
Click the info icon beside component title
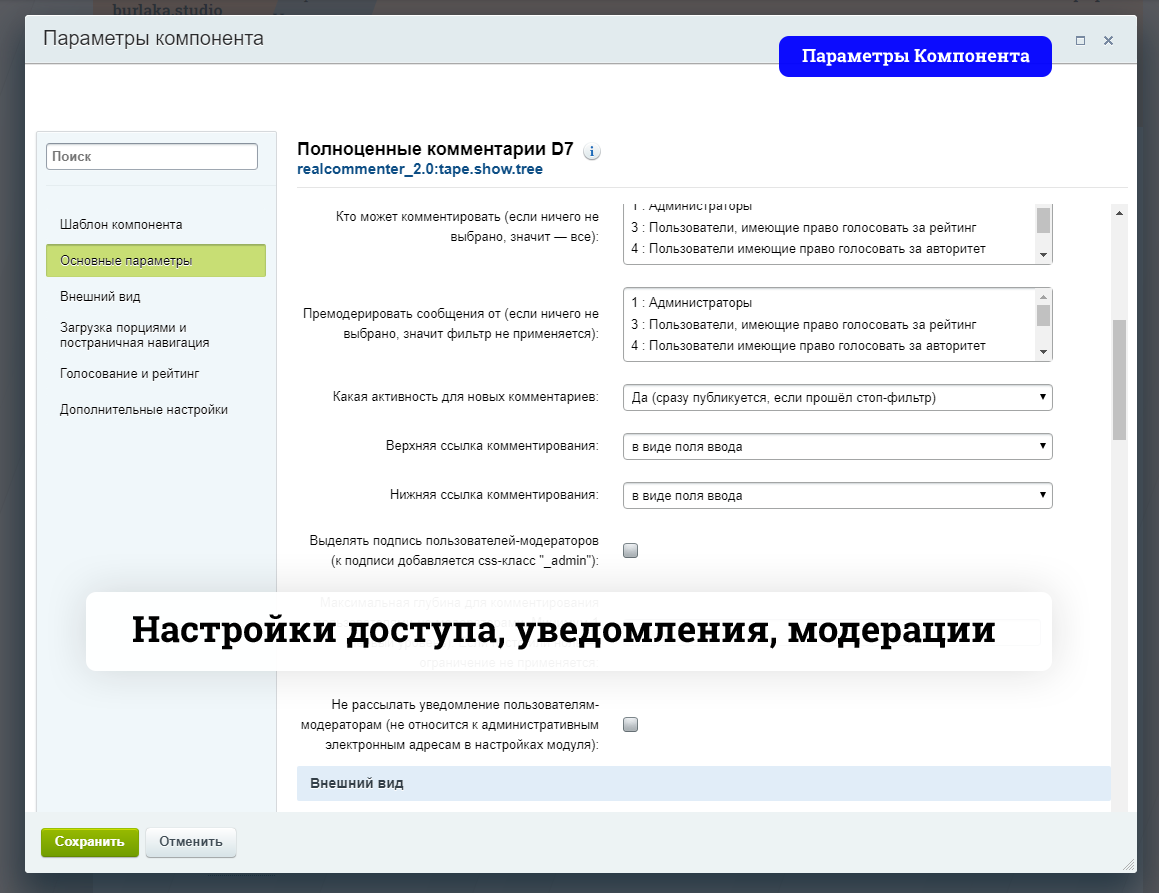pos(591,152)
